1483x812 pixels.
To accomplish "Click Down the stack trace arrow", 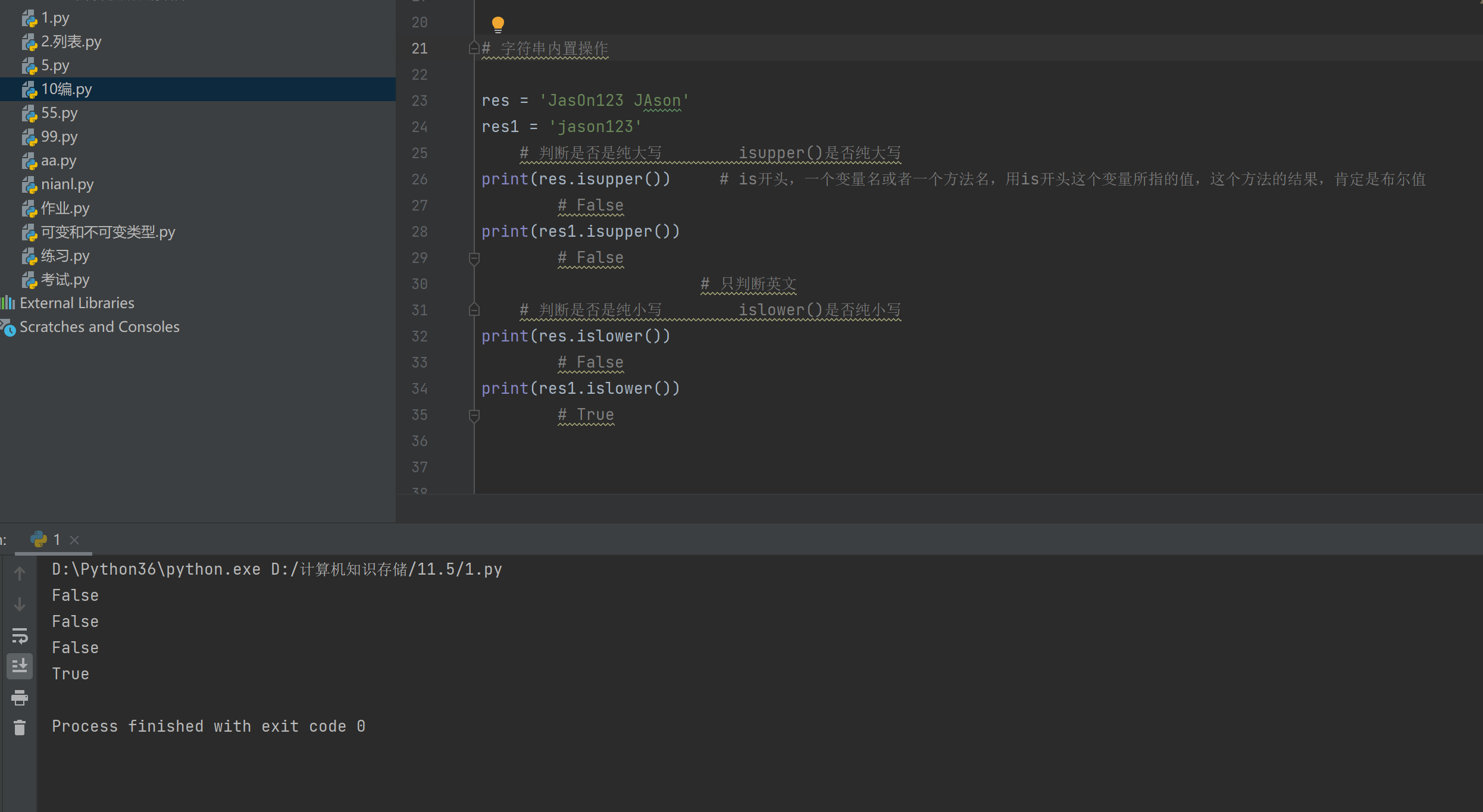I will click(20, 604).
